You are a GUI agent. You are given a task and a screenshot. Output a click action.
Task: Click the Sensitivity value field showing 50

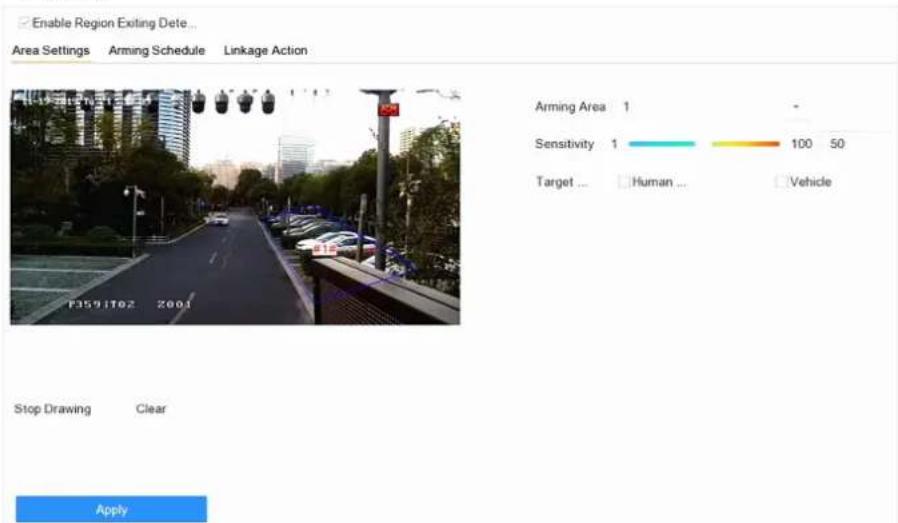837,144
